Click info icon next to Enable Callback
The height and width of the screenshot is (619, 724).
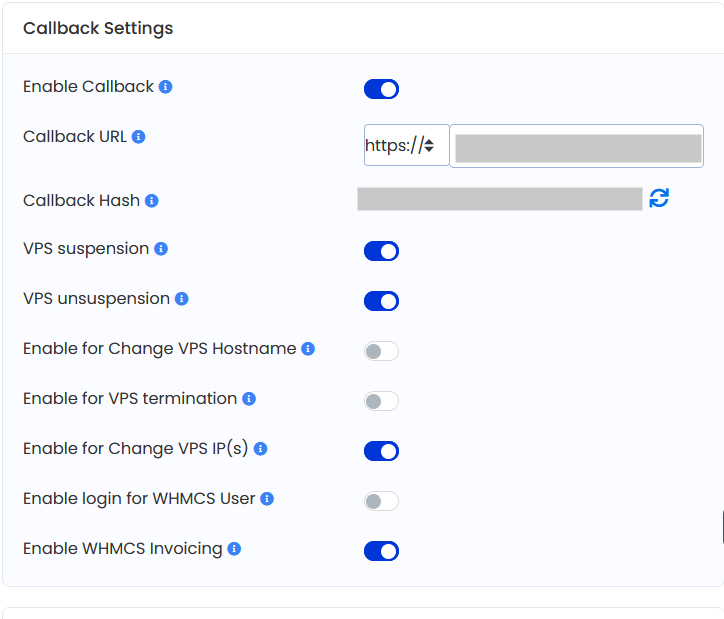[166, 87]
